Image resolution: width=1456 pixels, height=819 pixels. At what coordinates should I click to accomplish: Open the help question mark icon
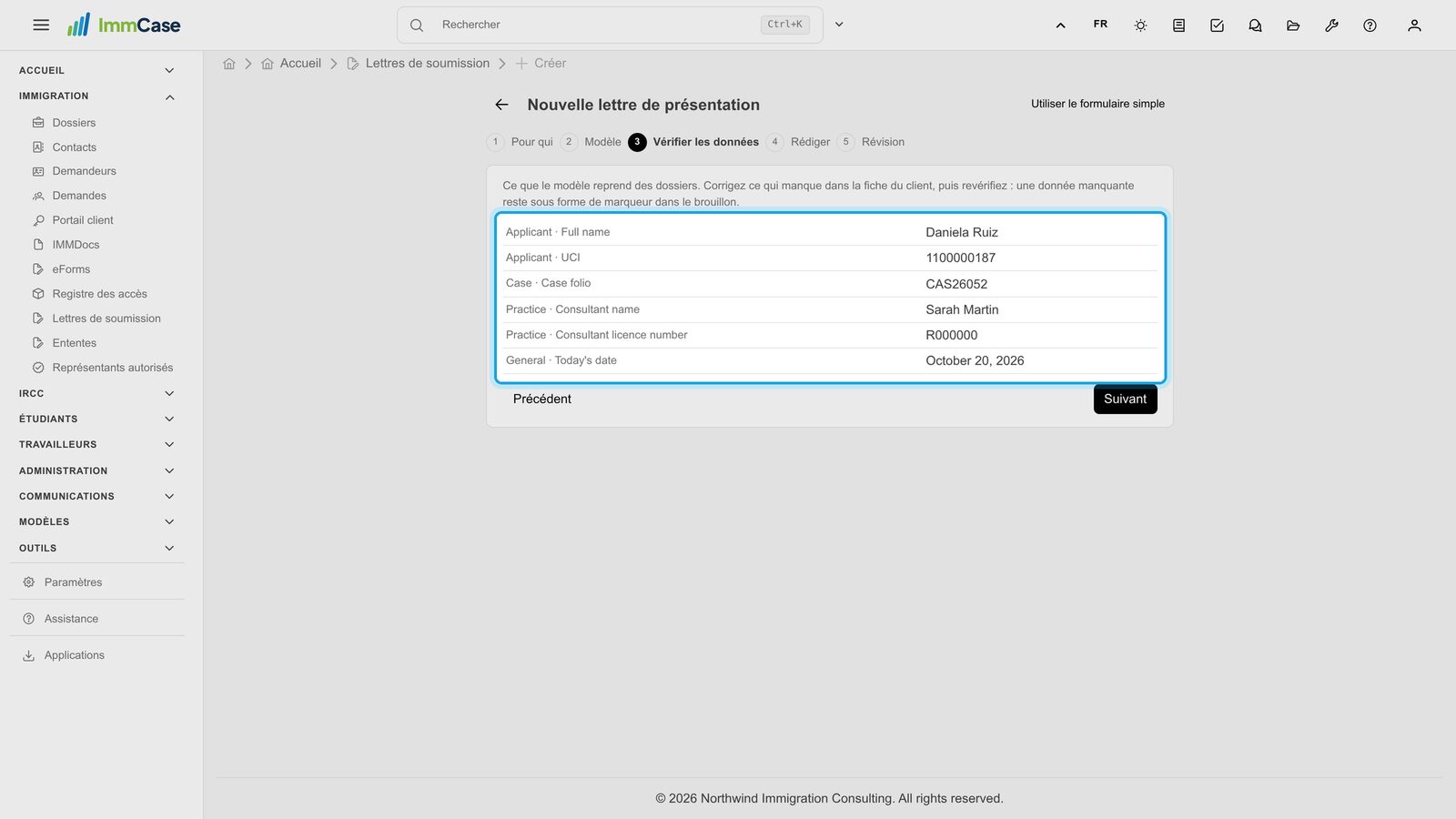click(1370, 25)
